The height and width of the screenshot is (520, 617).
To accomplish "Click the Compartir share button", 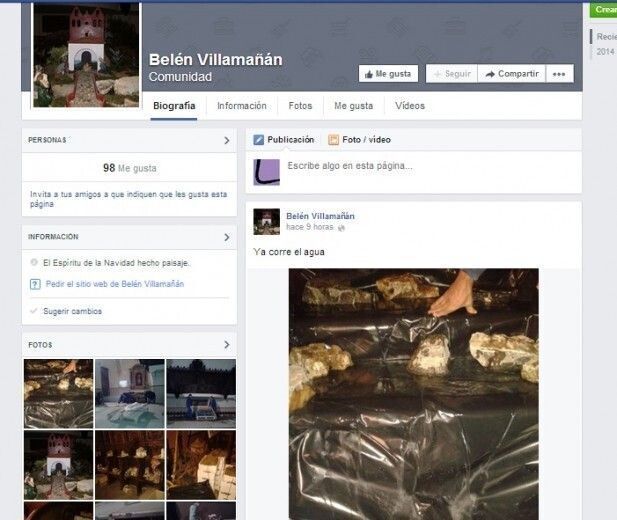I will (x=512, y=74).
